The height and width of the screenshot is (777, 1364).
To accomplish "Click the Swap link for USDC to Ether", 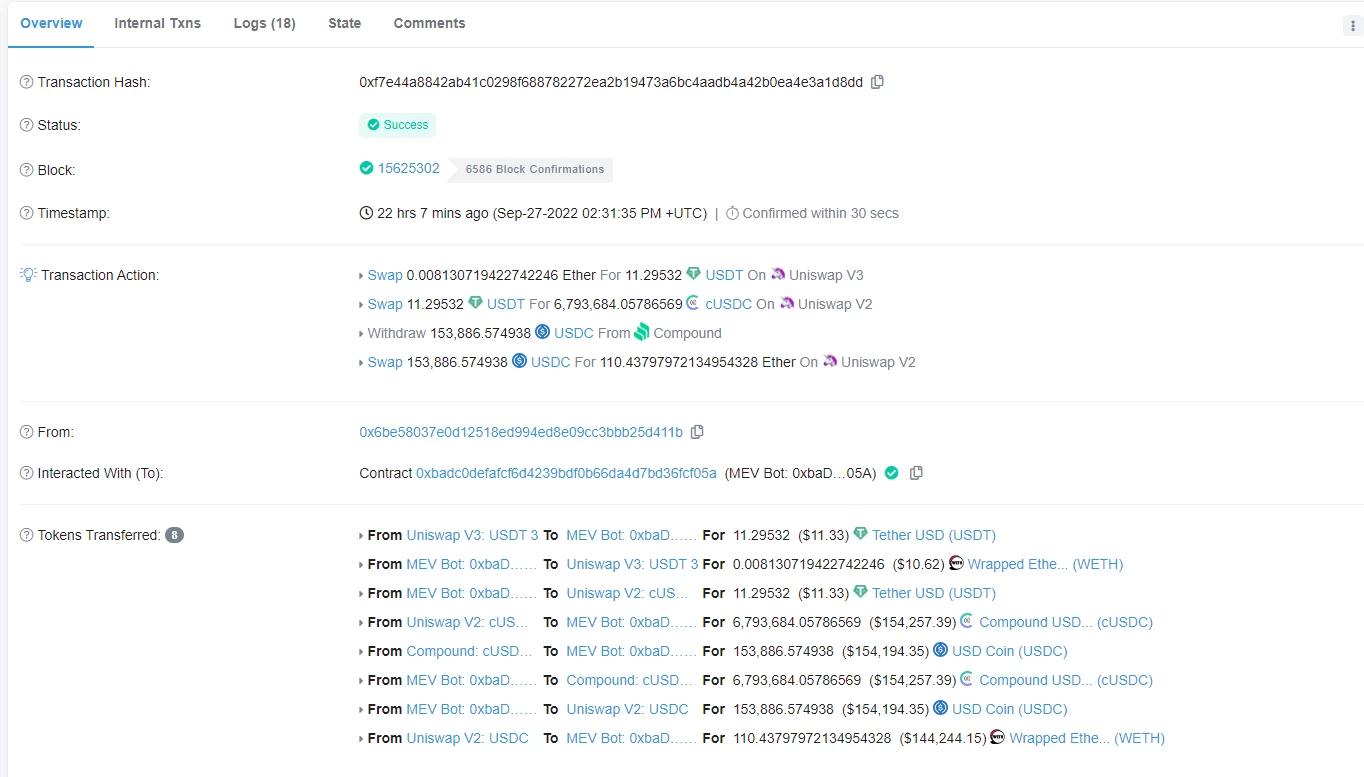I will [385, 362].
